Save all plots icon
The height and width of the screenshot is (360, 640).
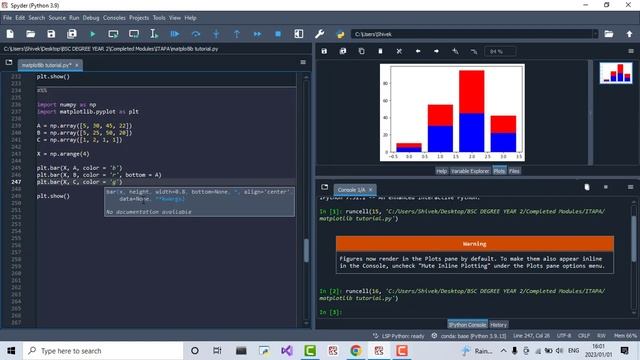coord(343,51)
